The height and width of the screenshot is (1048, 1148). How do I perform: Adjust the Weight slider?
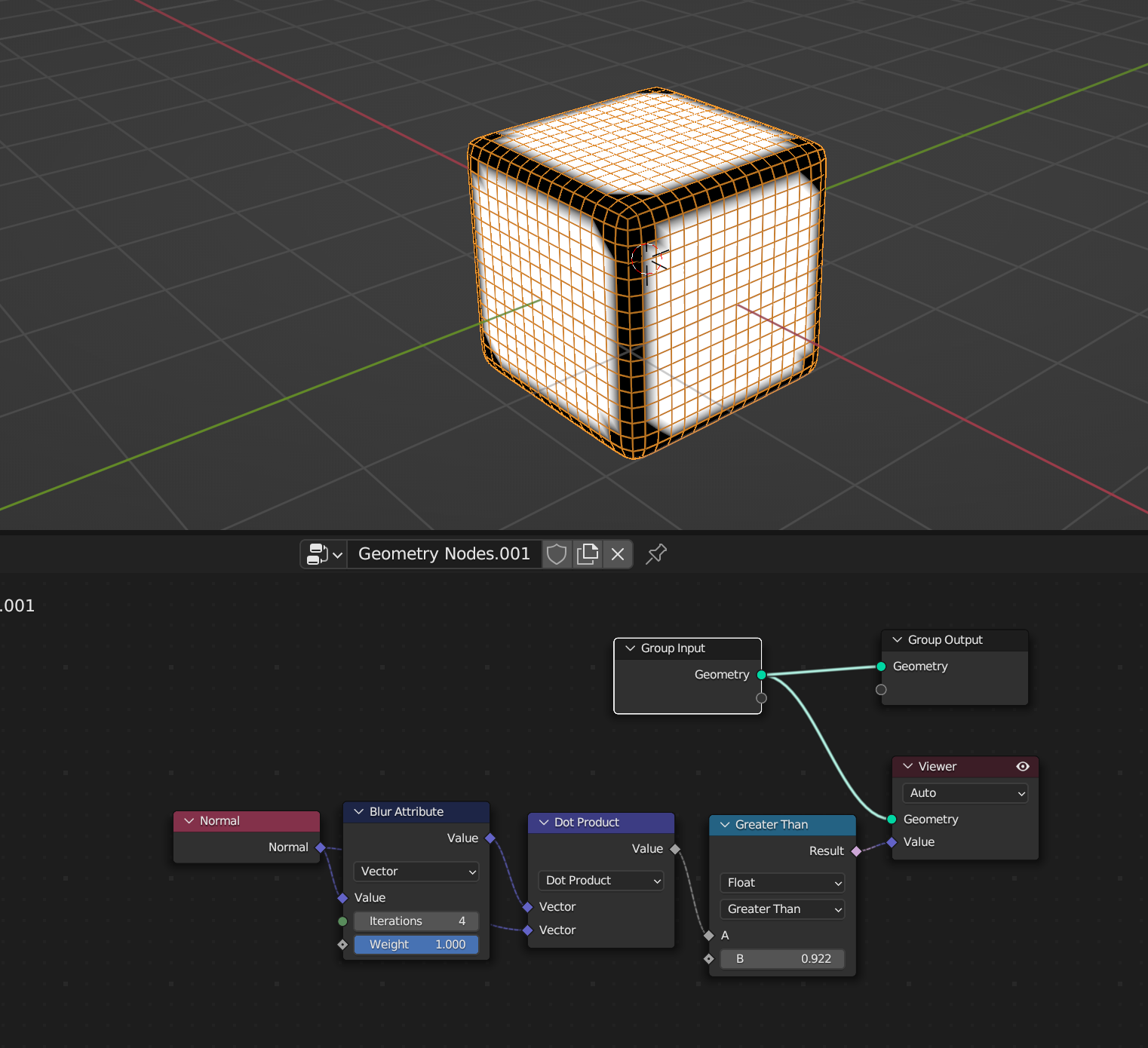coord(416,945)
